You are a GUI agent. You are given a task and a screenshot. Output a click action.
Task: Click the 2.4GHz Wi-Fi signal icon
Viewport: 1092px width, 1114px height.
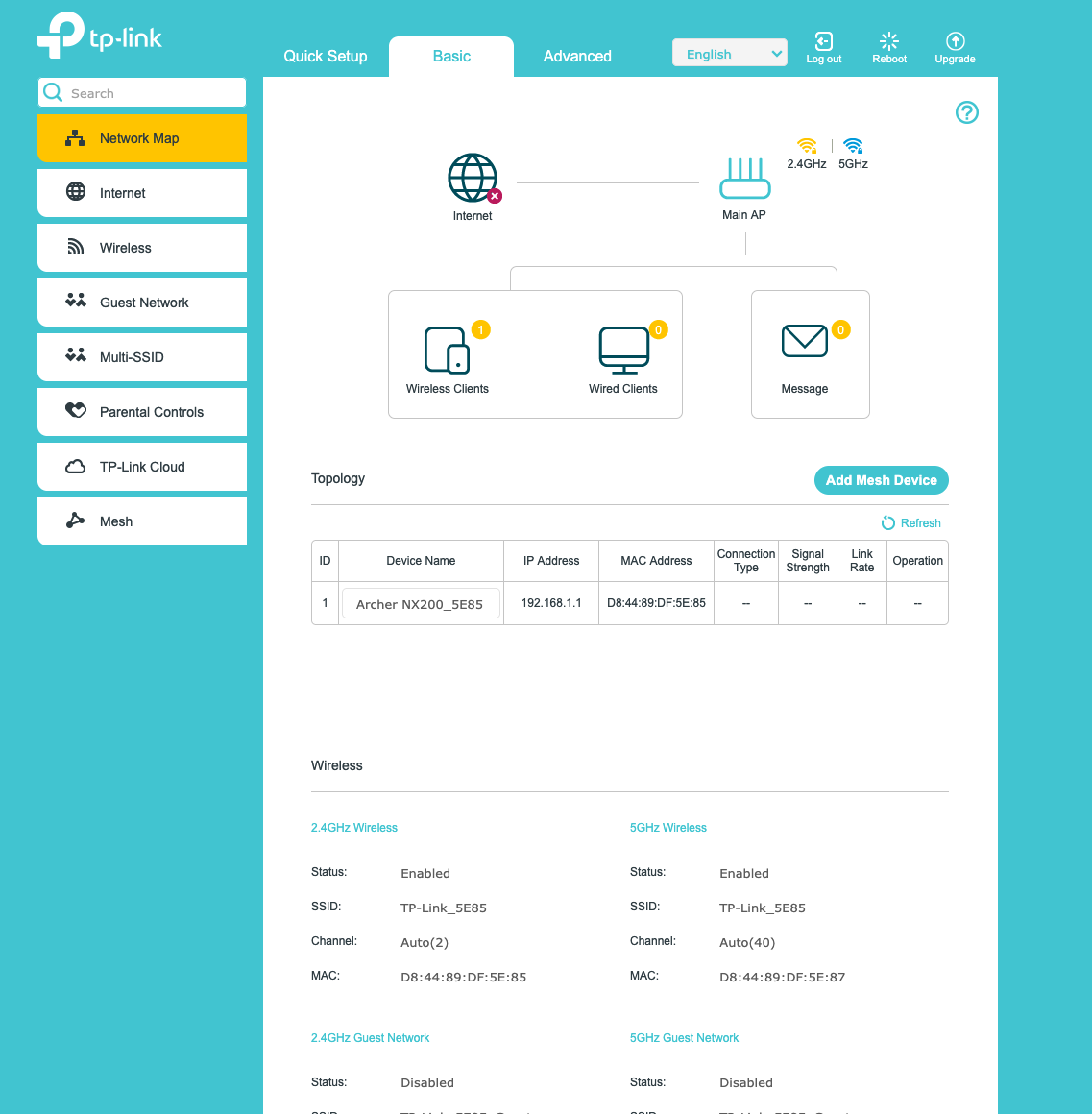click(x=807, y=146)
